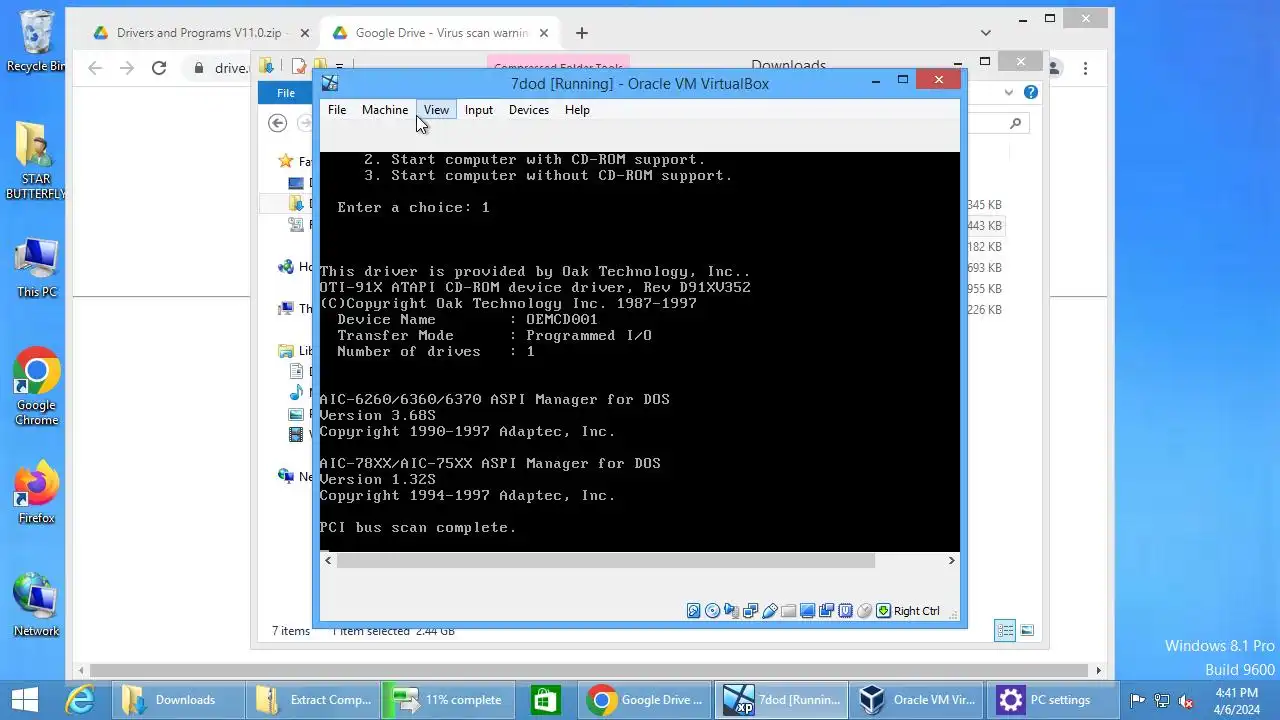This screenshot has height=720, width=1280.
Task: Close the Drivers and Programs Chrome tab
Action: 305,33
